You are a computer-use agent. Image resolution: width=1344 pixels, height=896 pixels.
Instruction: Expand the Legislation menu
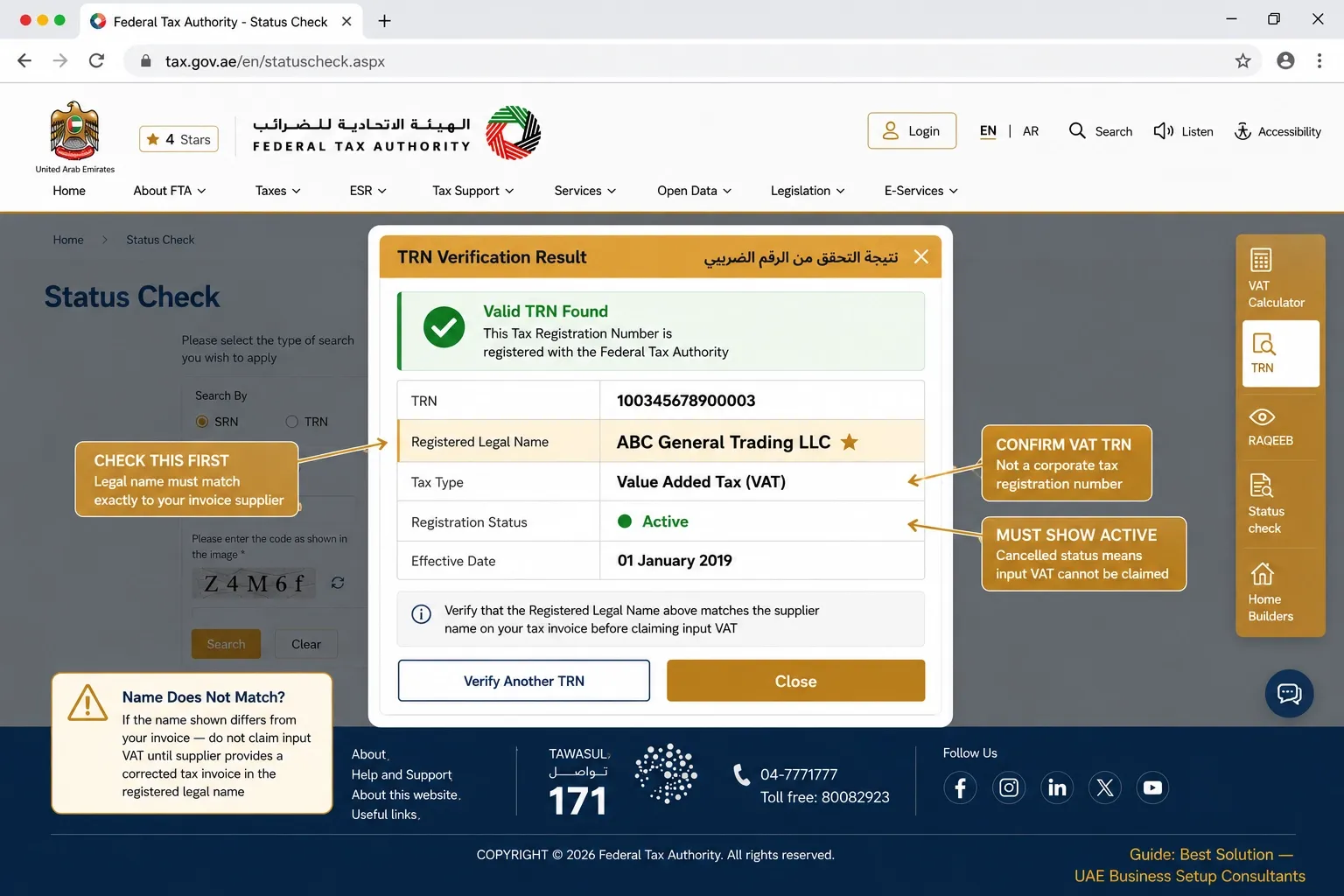pyautogui.click(x=808, y=191)
